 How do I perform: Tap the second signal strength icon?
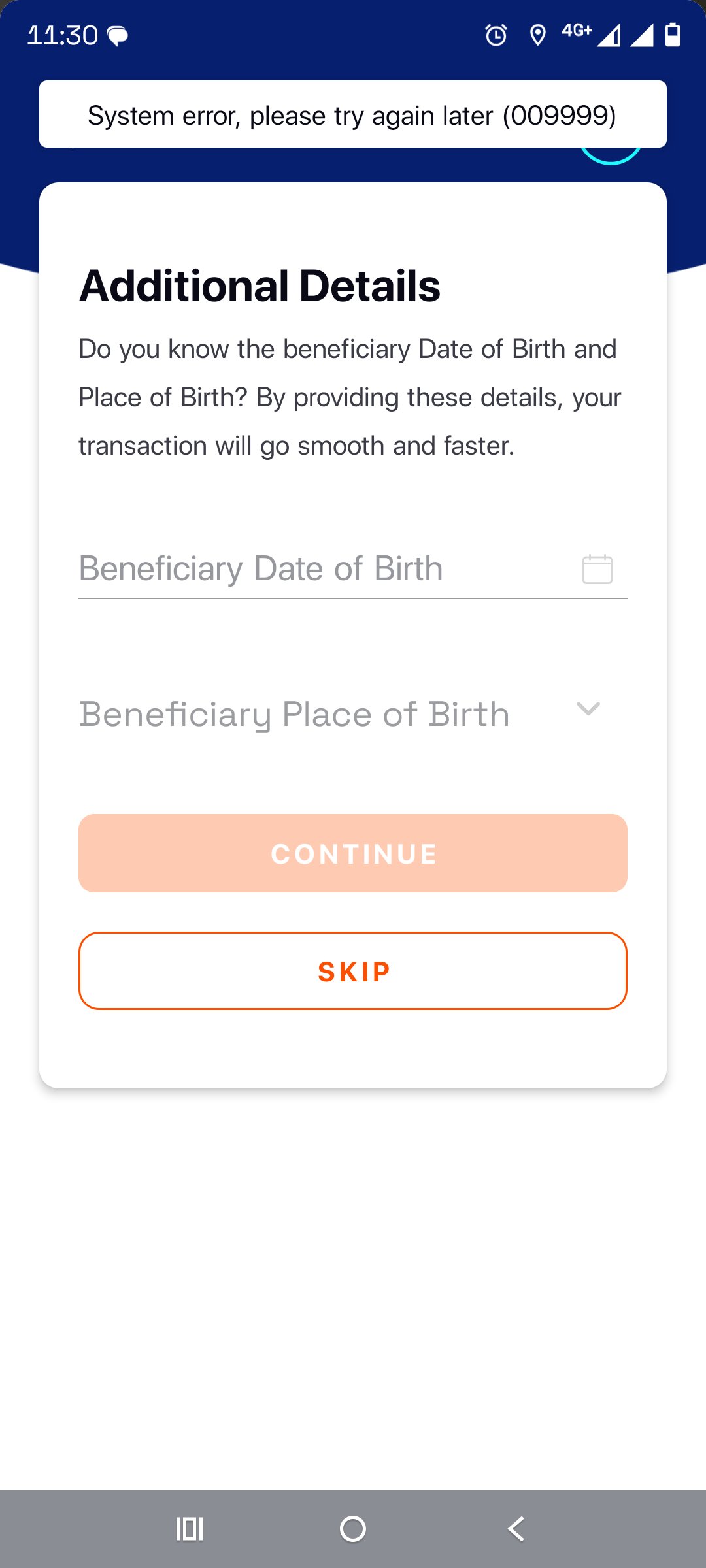[x=641, y=35]
